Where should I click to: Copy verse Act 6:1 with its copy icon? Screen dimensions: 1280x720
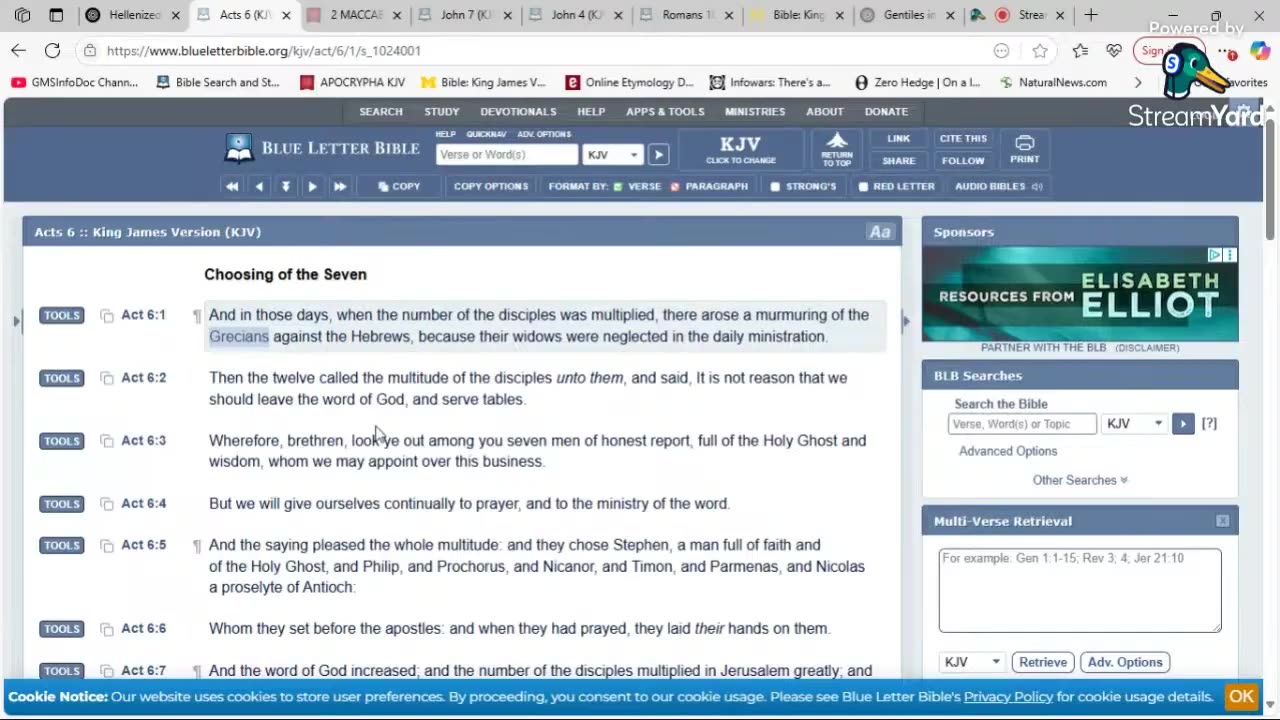click(107, 316)
